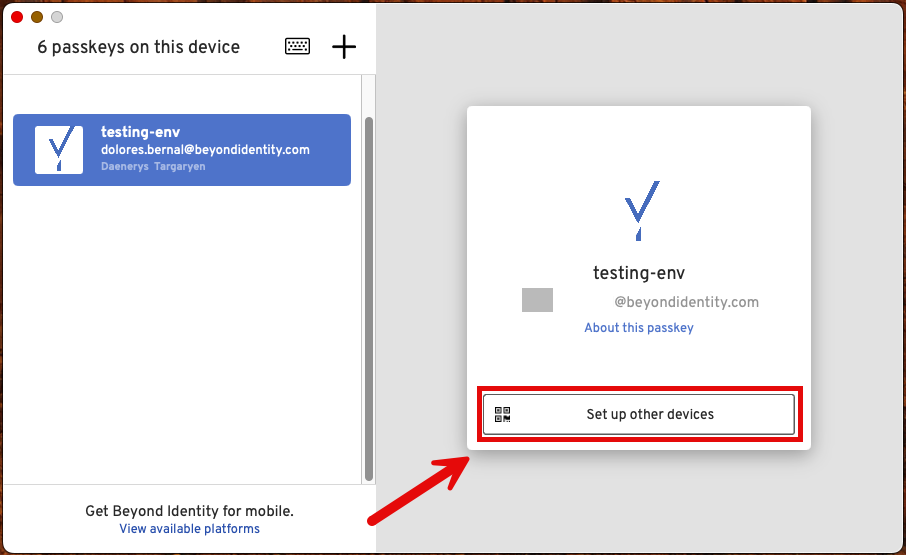Close the window with the red button

click(17, 17)
